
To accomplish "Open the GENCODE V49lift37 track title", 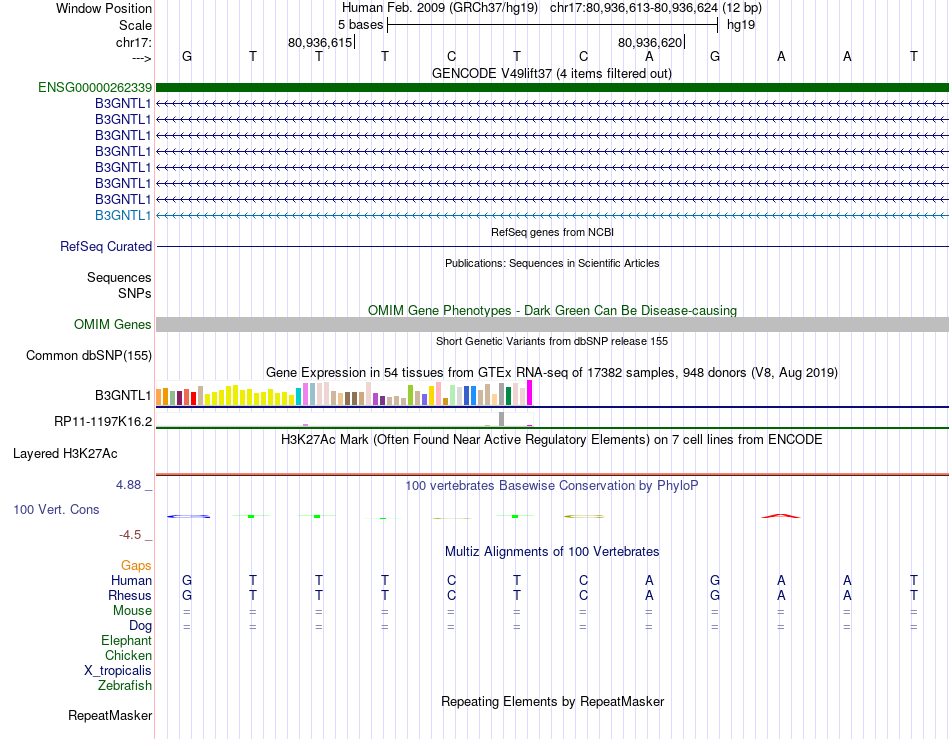I will 552,73.
